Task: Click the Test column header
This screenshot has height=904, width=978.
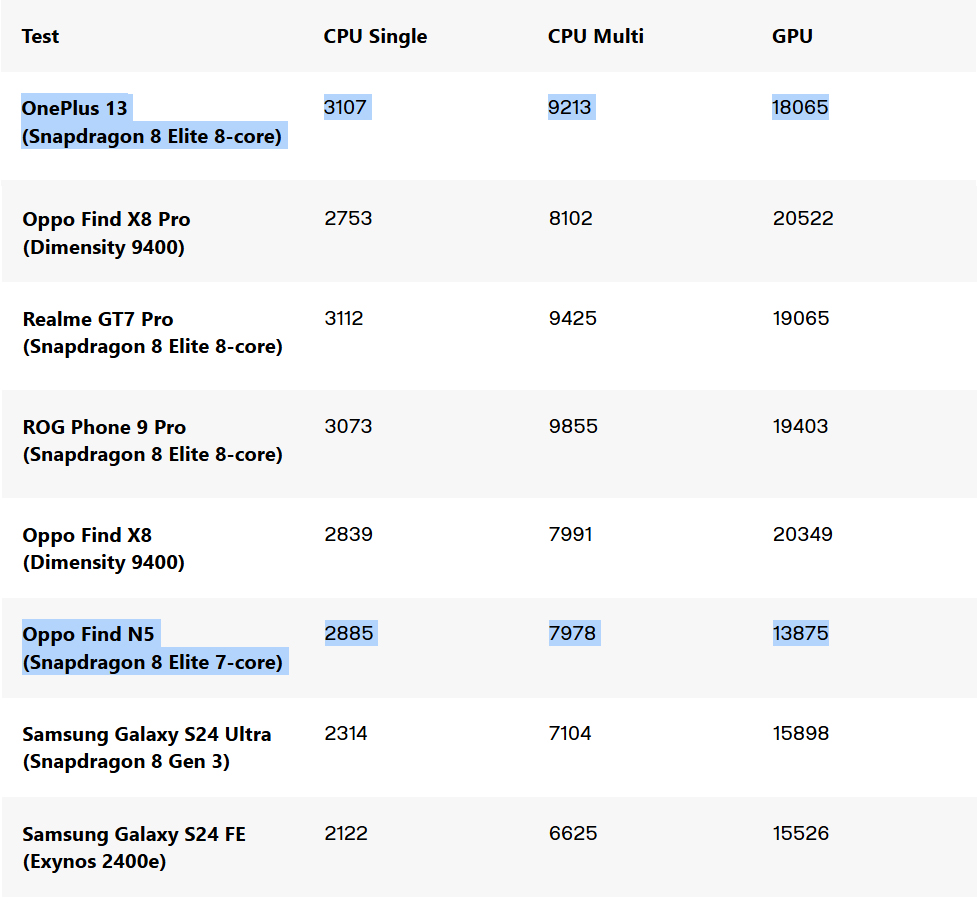Action: coord(41,36)
